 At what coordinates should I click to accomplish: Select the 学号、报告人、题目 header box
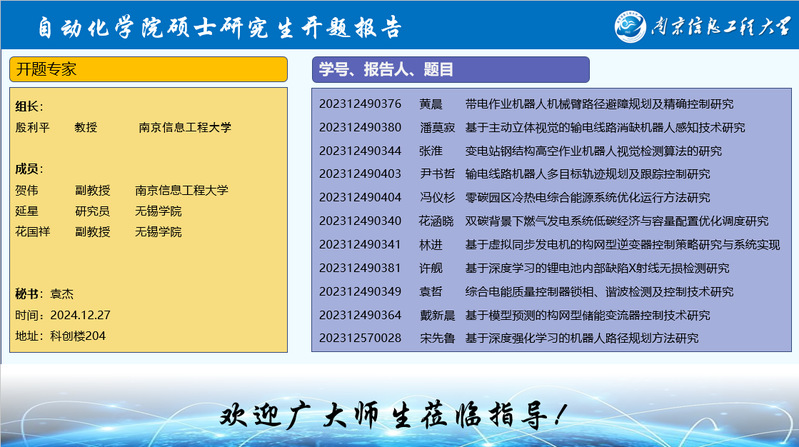(x=450, y=70)
